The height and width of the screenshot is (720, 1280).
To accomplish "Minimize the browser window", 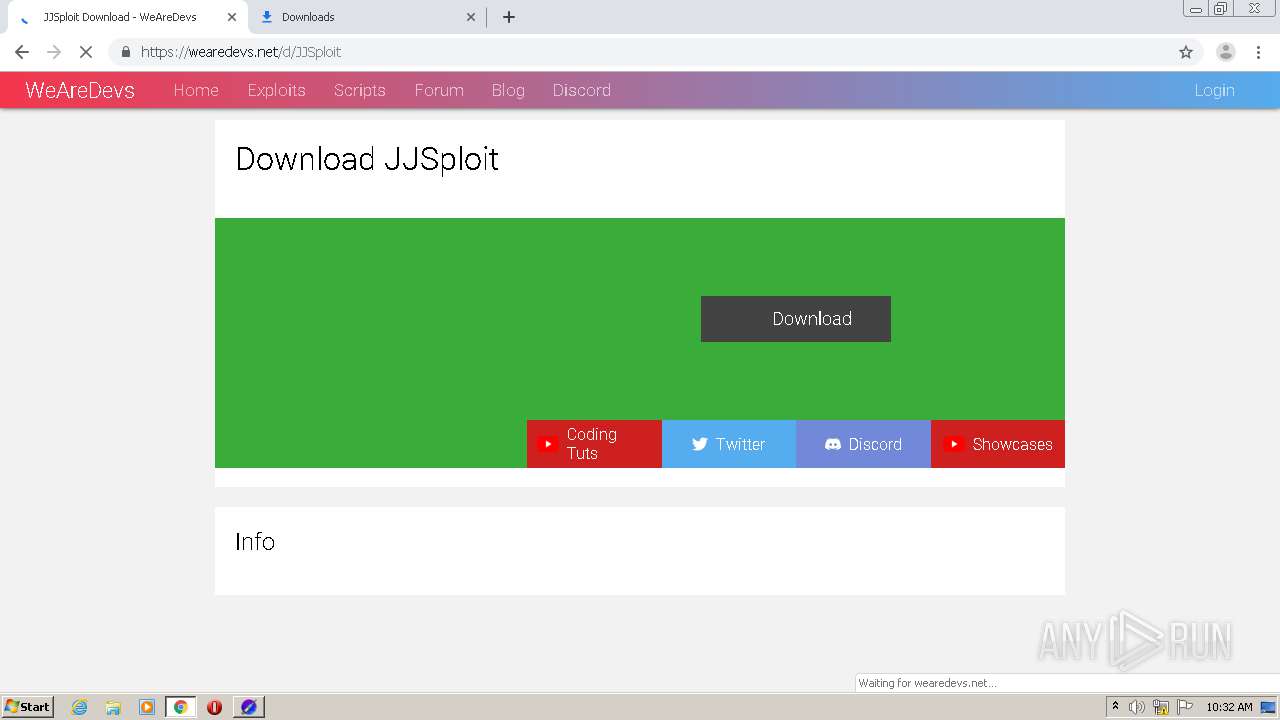I will coord(1196,9).
